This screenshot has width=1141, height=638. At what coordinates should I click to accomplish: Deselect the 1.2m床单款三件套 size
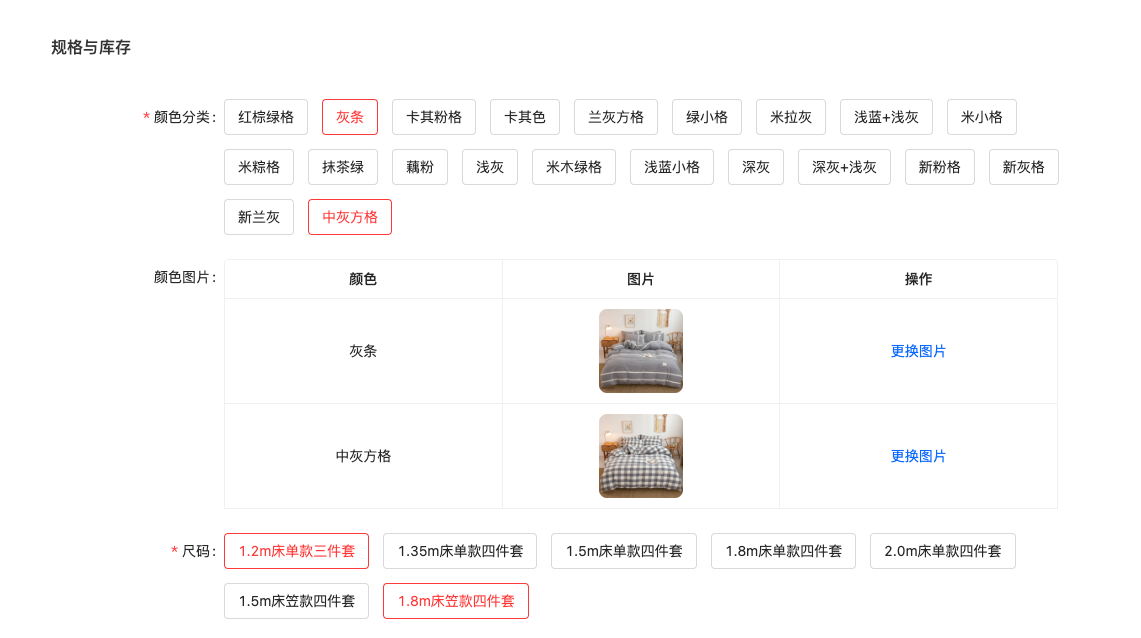[x=297, y=551]
